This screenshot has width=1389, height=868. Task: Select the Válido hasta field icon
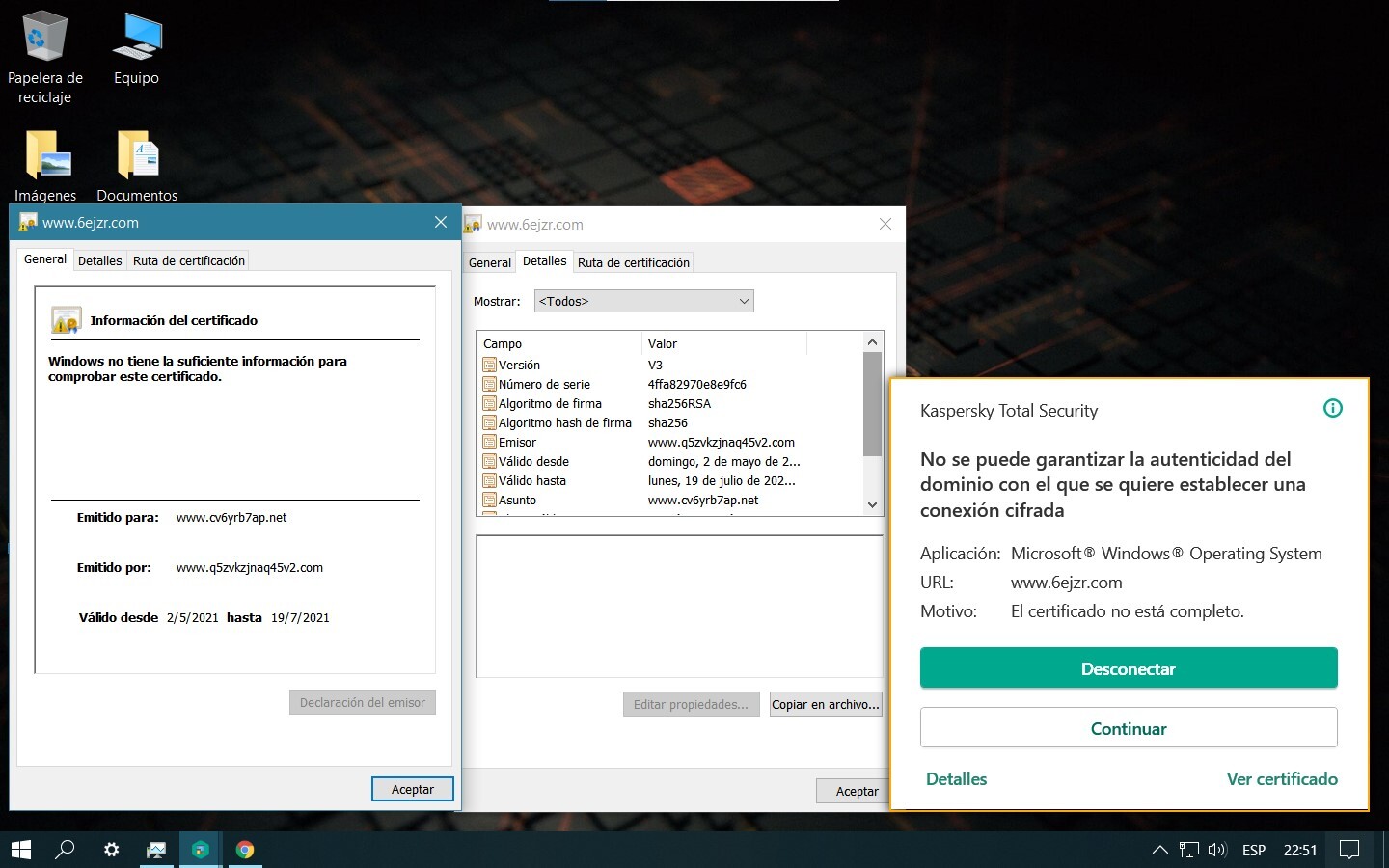(x=489, y=480)
